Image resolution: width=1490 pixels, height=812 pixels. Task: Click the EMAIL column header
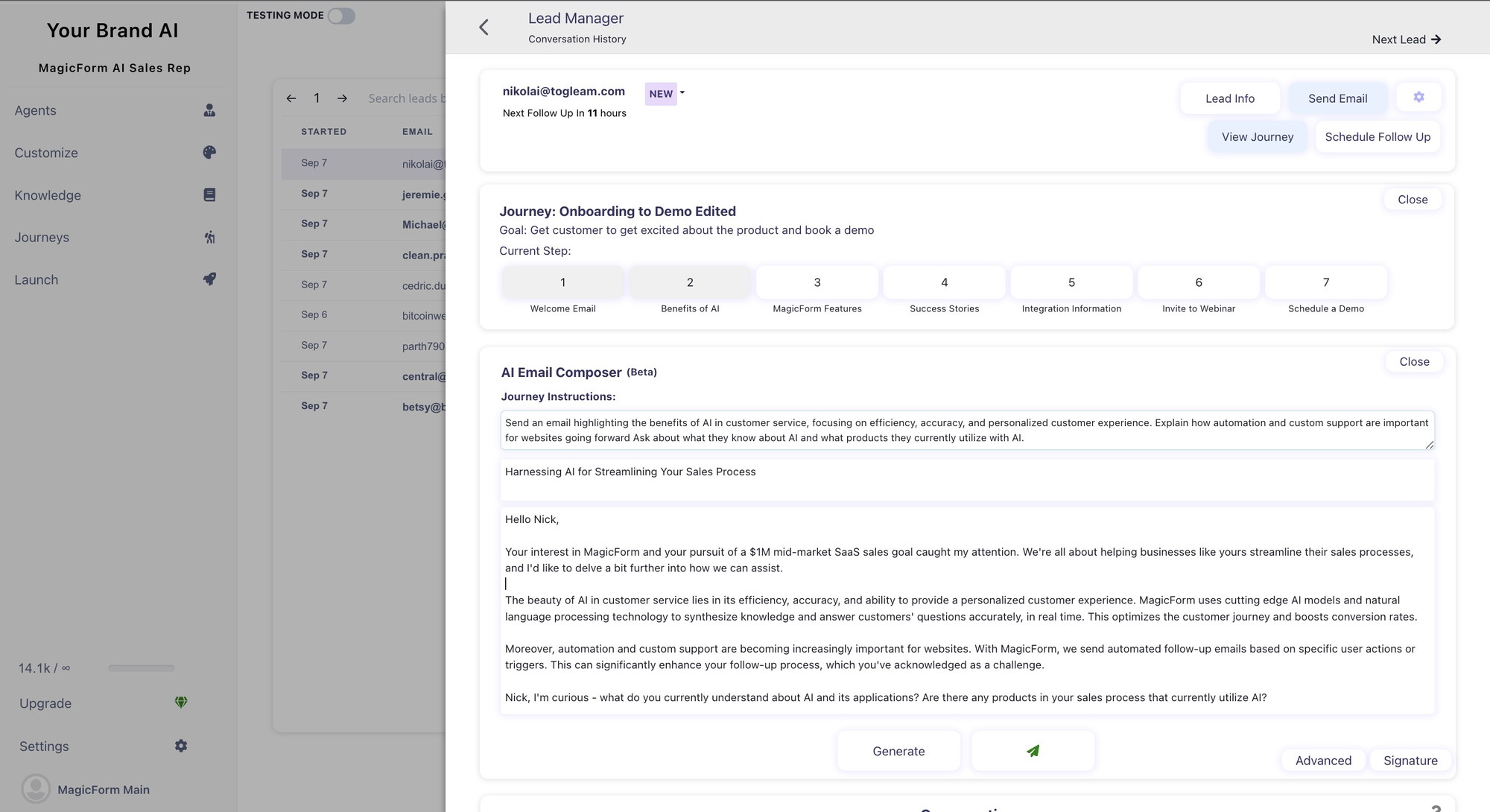coord(417,132)
